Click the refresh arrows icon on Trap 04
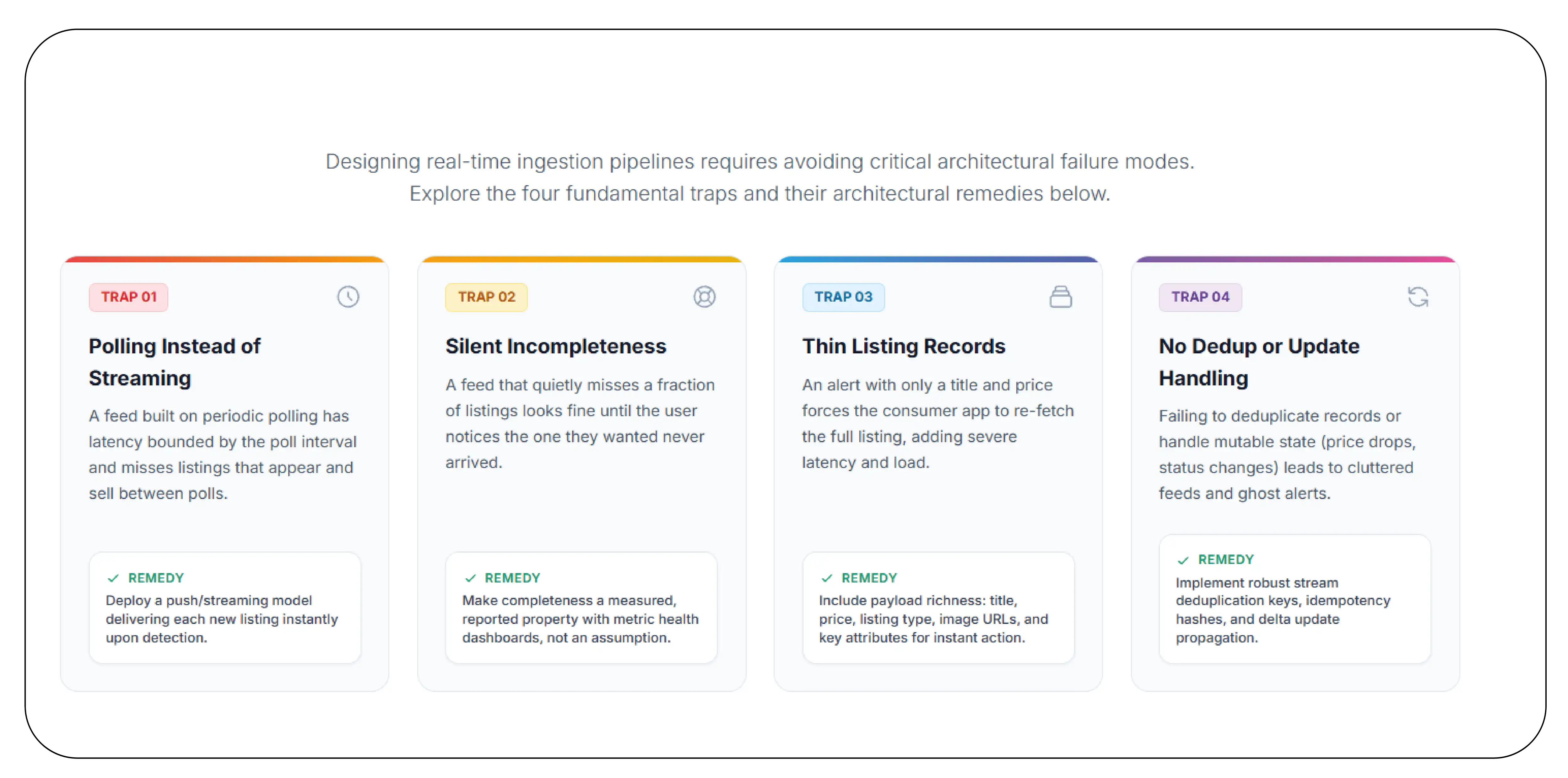This screenshot has height=778, width=1568. [1418, 297]
